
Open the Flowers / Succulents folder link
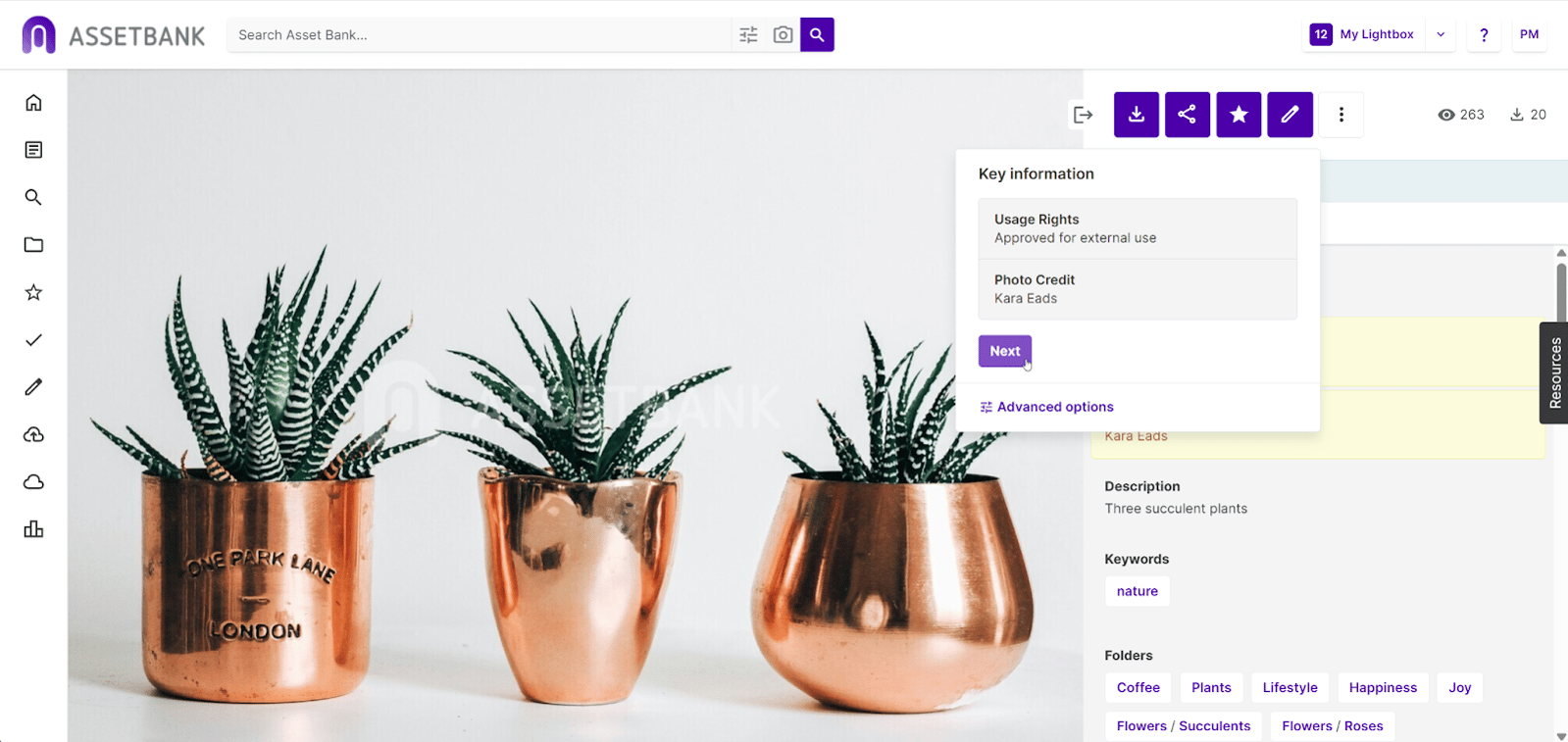(x=1184, y=726)
